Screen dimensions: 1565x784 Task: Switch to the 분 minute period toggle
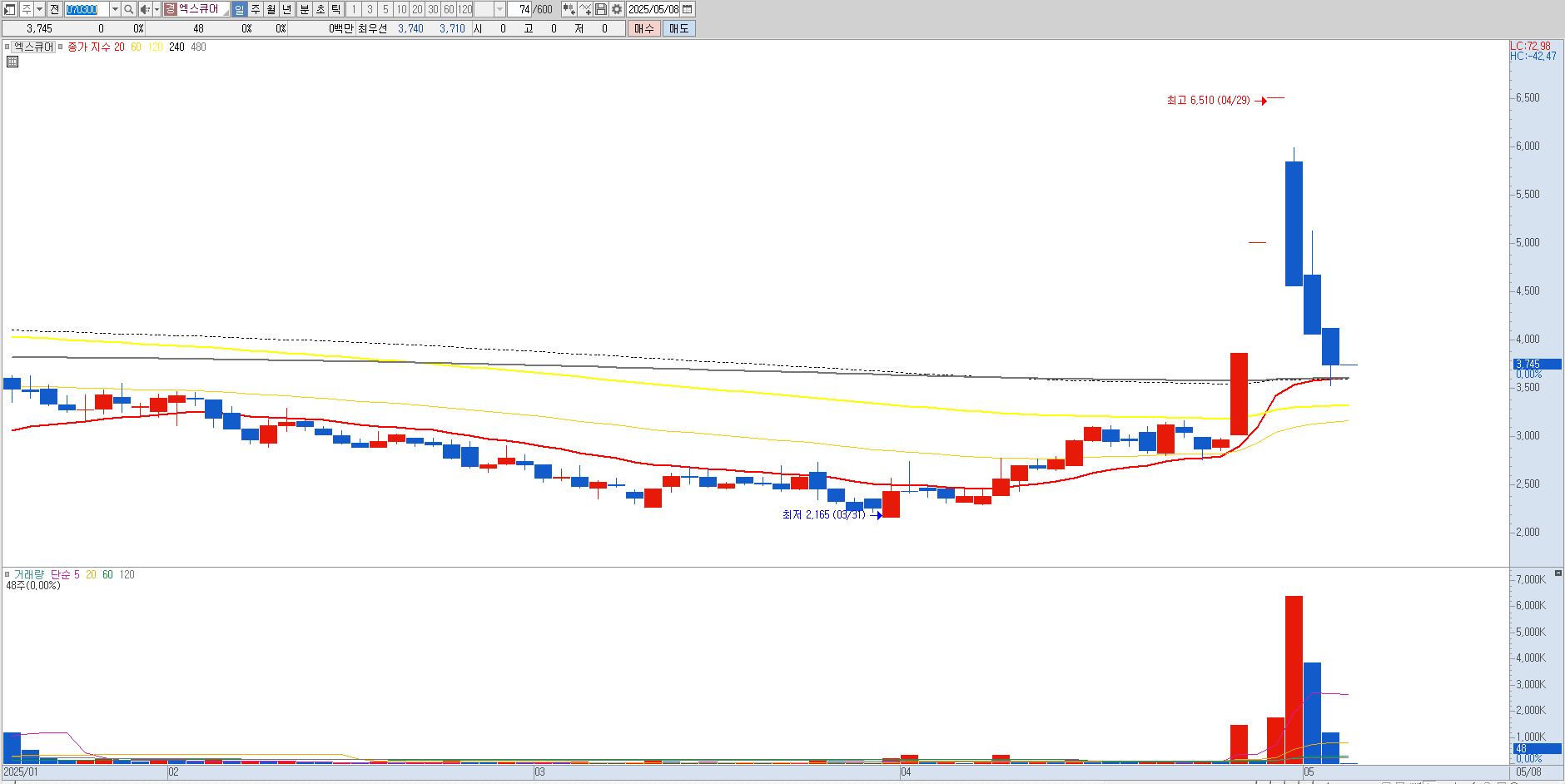pyautogui.click(x=305, y=9)
